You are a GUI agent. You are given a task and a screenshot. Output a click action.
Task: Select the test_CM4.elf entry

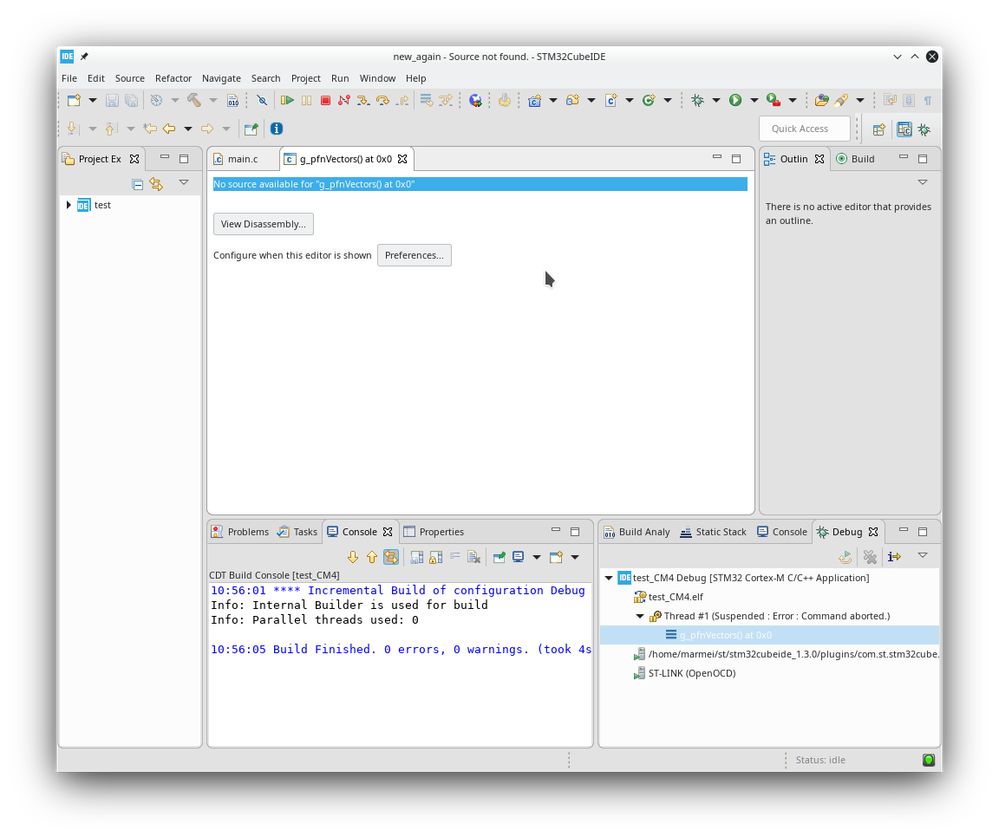point(668,597)
